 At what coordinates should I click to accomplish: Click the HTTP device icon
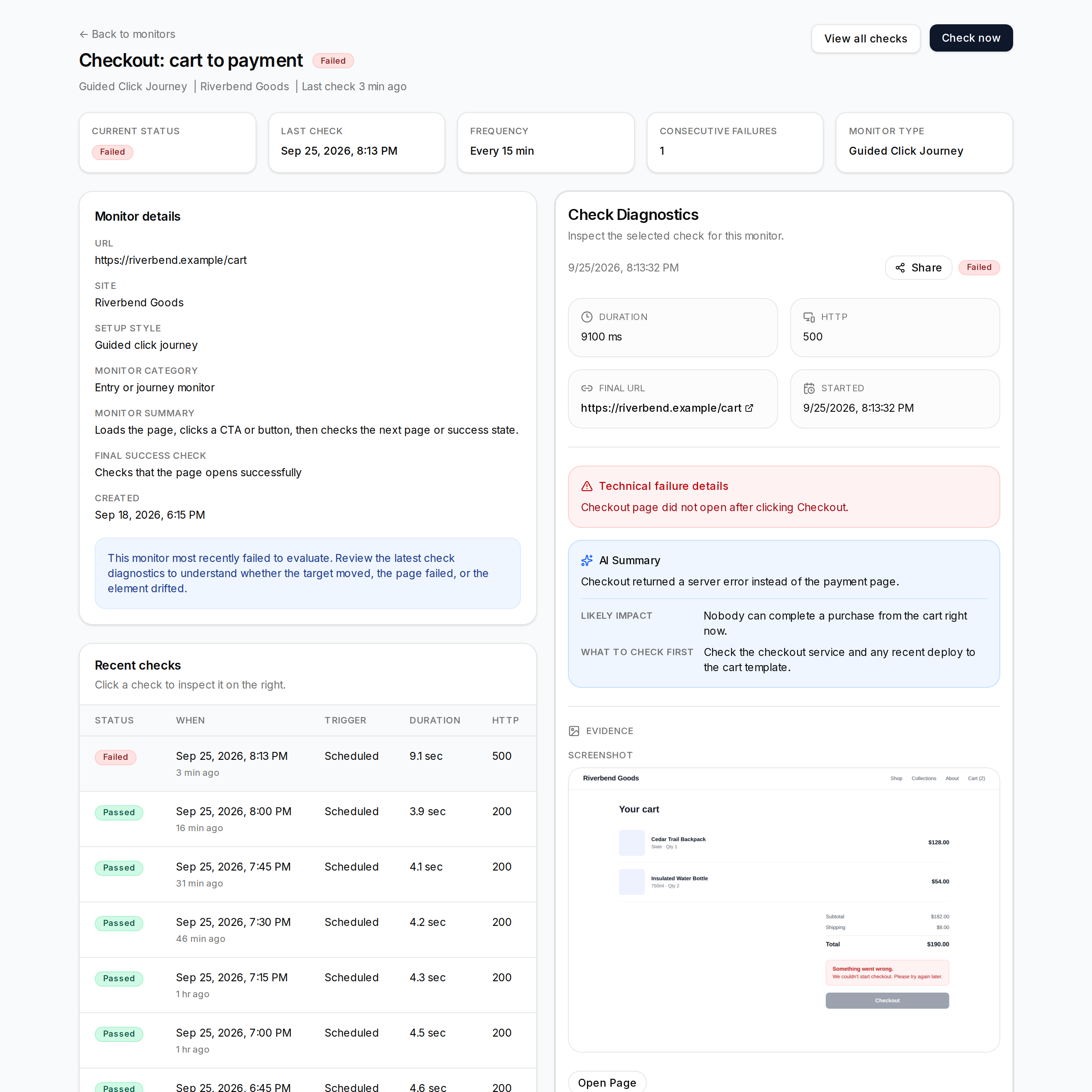[809, 317]
